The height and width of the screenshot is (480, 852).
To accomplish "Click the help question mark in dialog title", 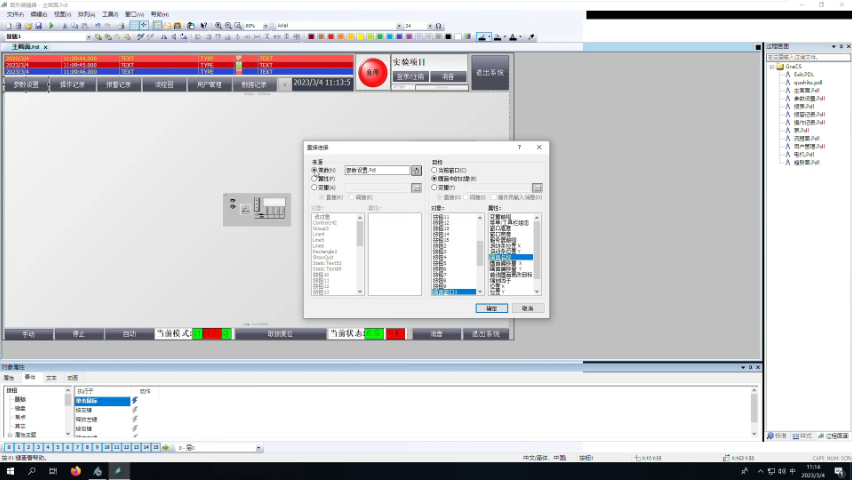I will 519,147.
